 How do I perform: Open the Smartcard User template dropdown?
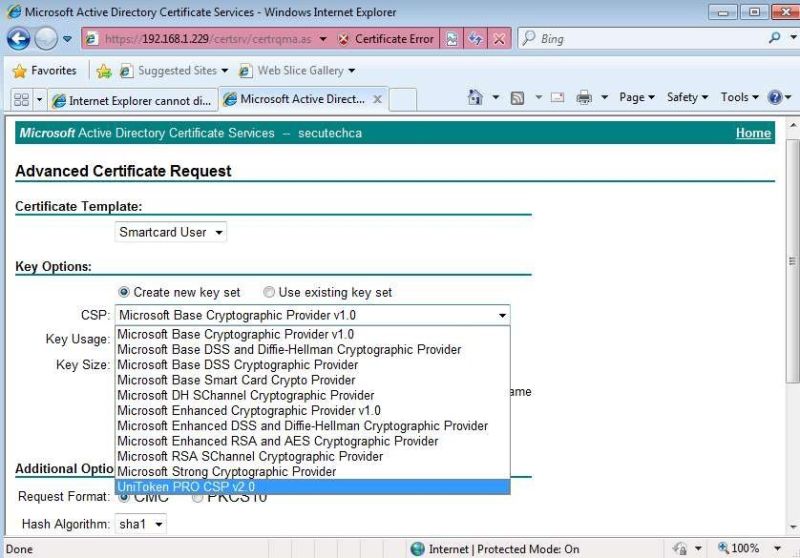click(170, 232)
